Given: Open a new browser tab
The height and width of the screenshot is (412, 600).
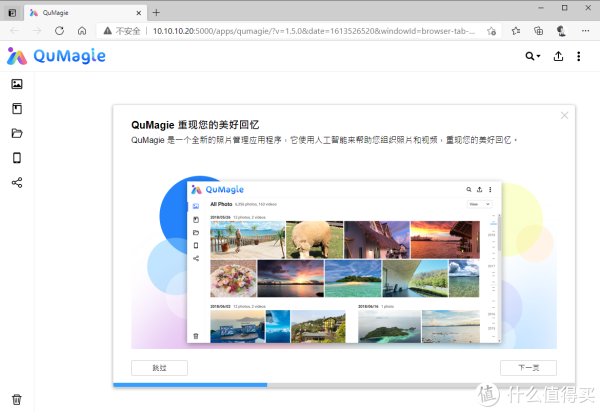Looking at the screenshot, I should [156, 13].
